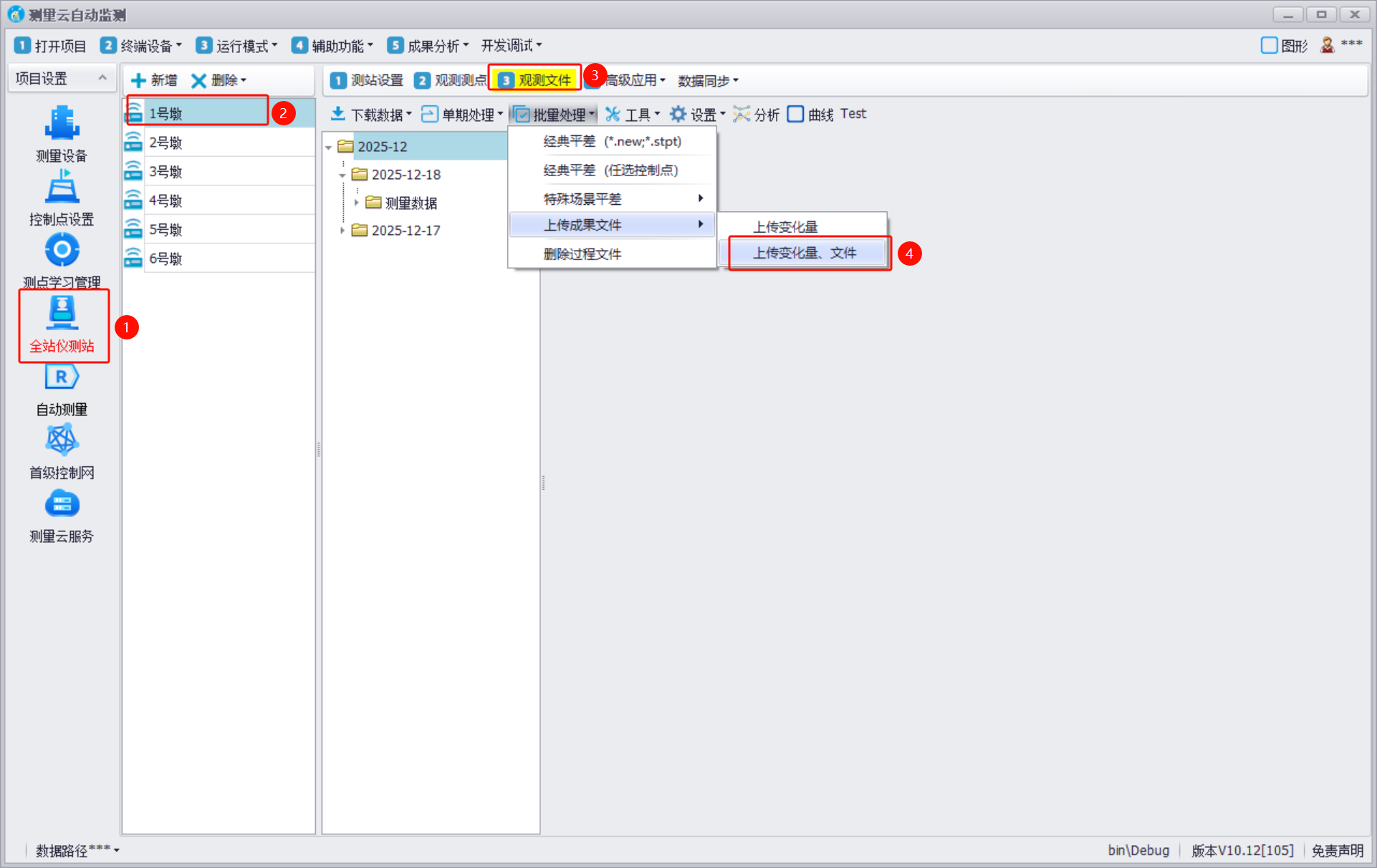Switch to the 测站设置 tab

(x=367, y=80)
